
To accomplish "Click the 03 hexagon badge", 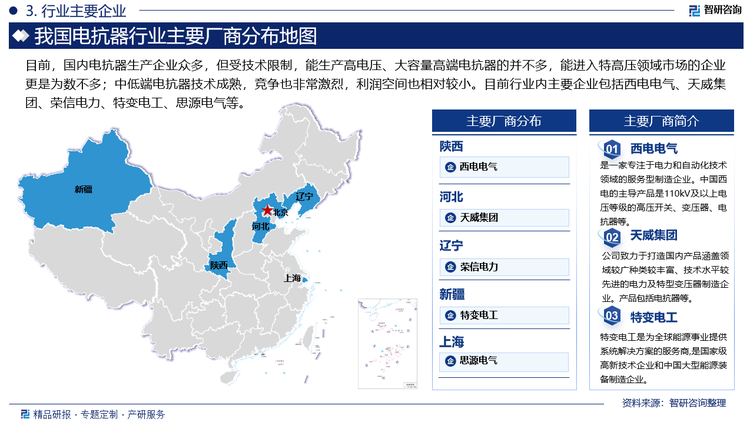I will click(x=612, y=315).
